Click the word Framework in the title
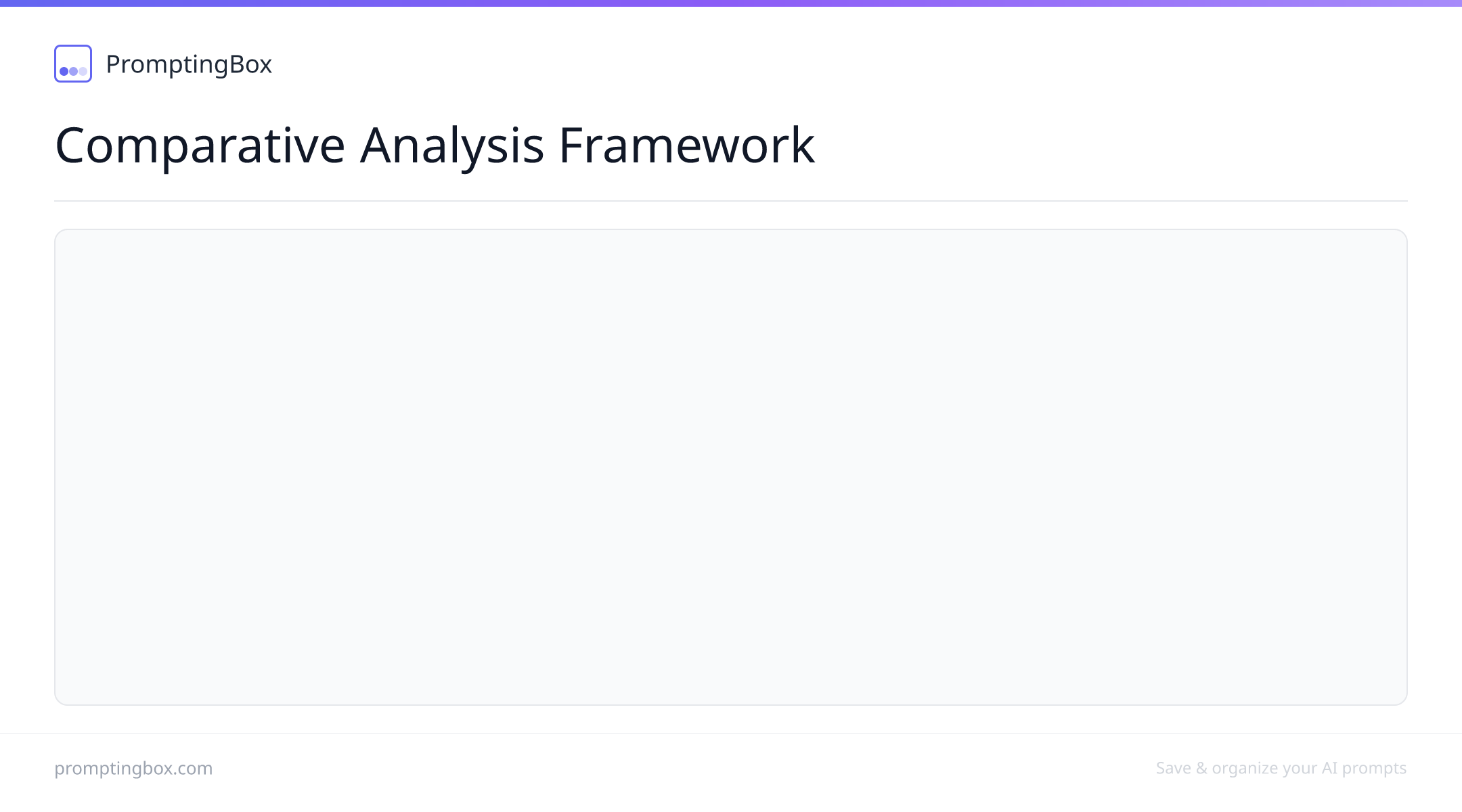 pyautogui.click(x=687, y=145)
